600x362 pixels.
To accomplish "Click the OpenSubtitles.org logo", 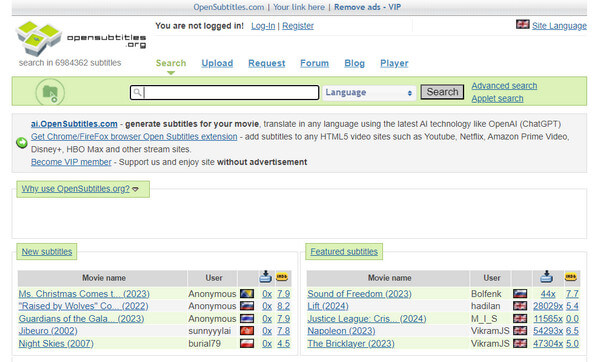I will (x=81, y=39).
